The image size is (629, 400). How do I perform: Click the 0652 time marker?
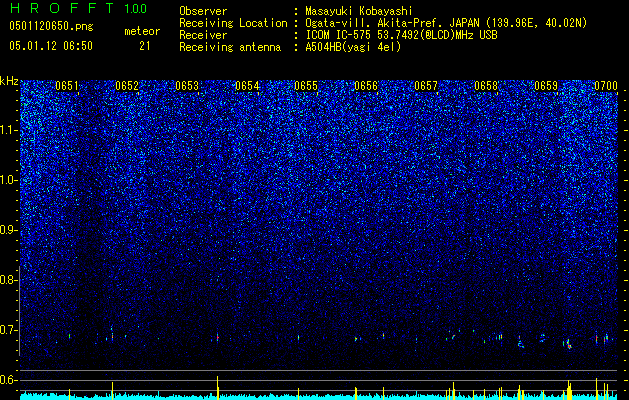(x=127, y=86)
